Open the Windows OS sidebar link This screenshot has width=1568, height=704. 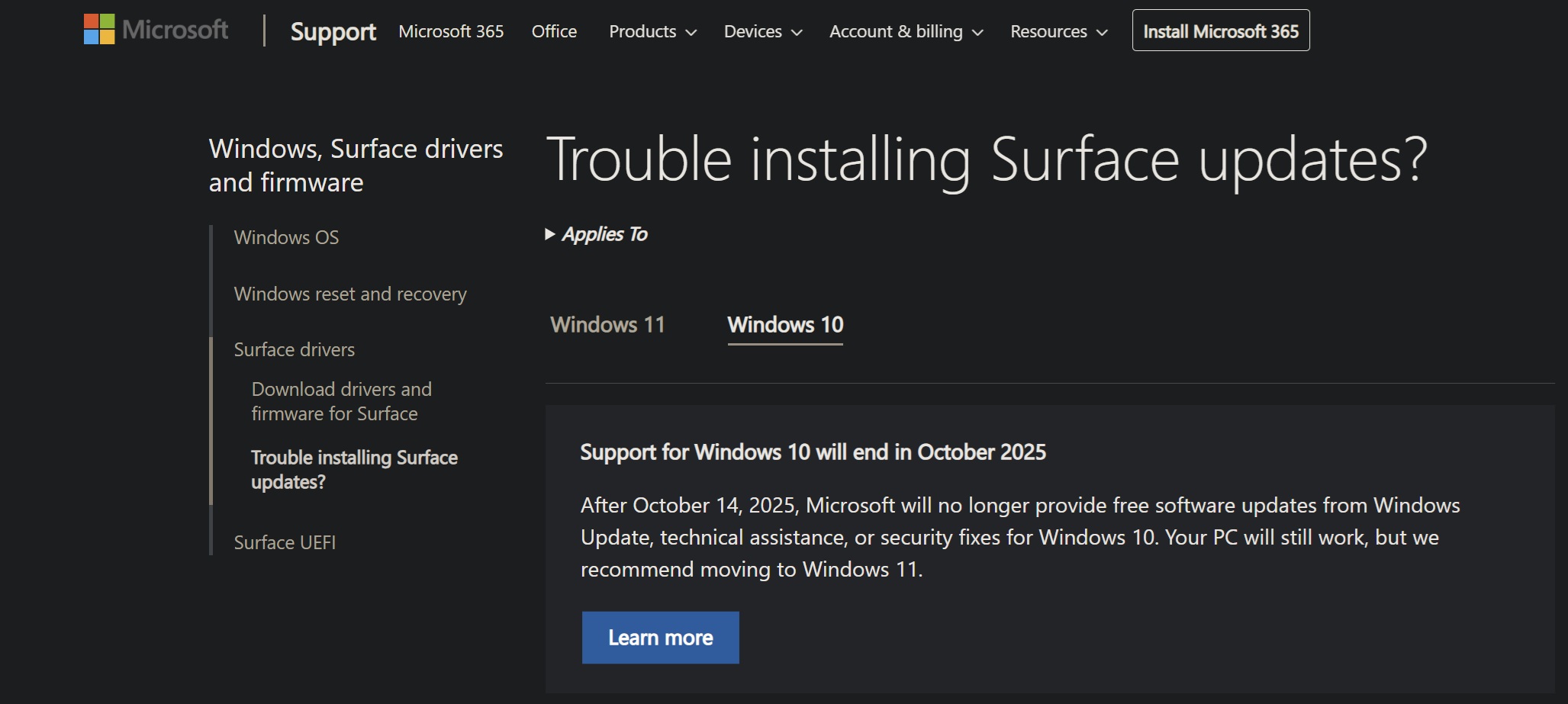pyautogui.click(x=286, y=237)
